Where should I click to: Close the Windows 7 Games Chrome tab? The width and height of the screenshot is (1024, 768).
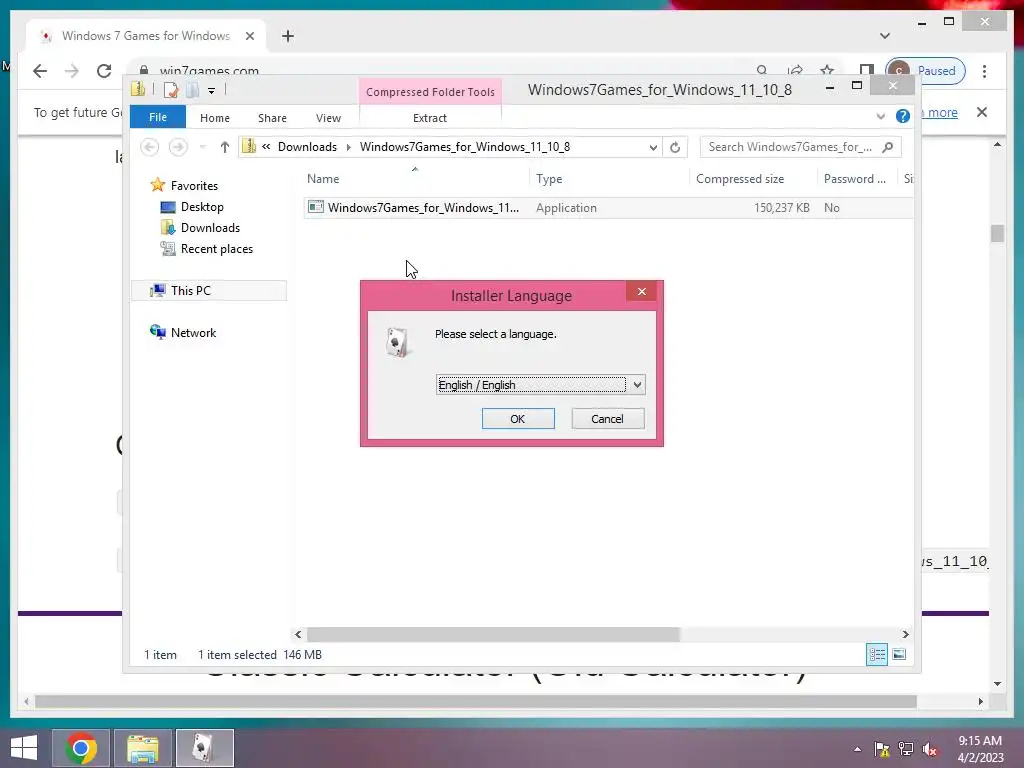pyautogui.click(x=249, y=36)
